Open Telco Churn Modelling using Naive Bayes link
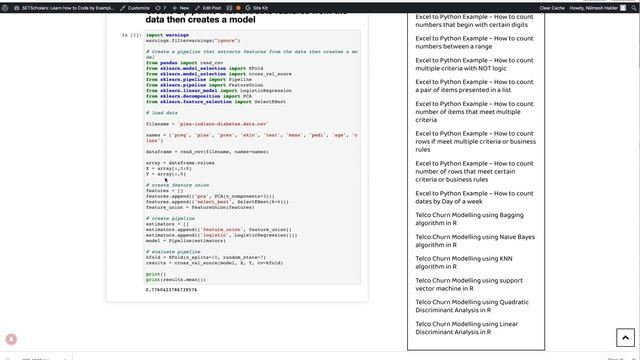The height and width of the screenshot is (360, 640). 475,241
